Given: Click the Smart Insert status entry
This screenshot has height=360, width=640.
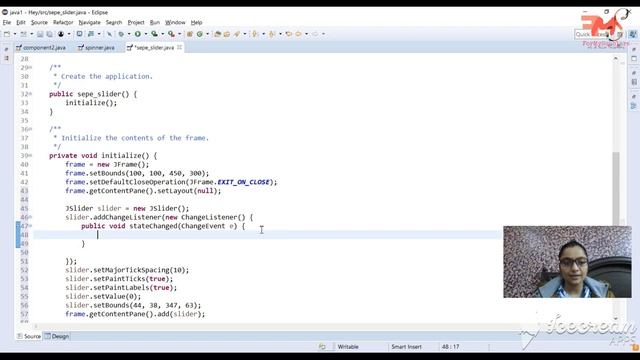Looking at the screenshot, I should (x=407, y=347).
